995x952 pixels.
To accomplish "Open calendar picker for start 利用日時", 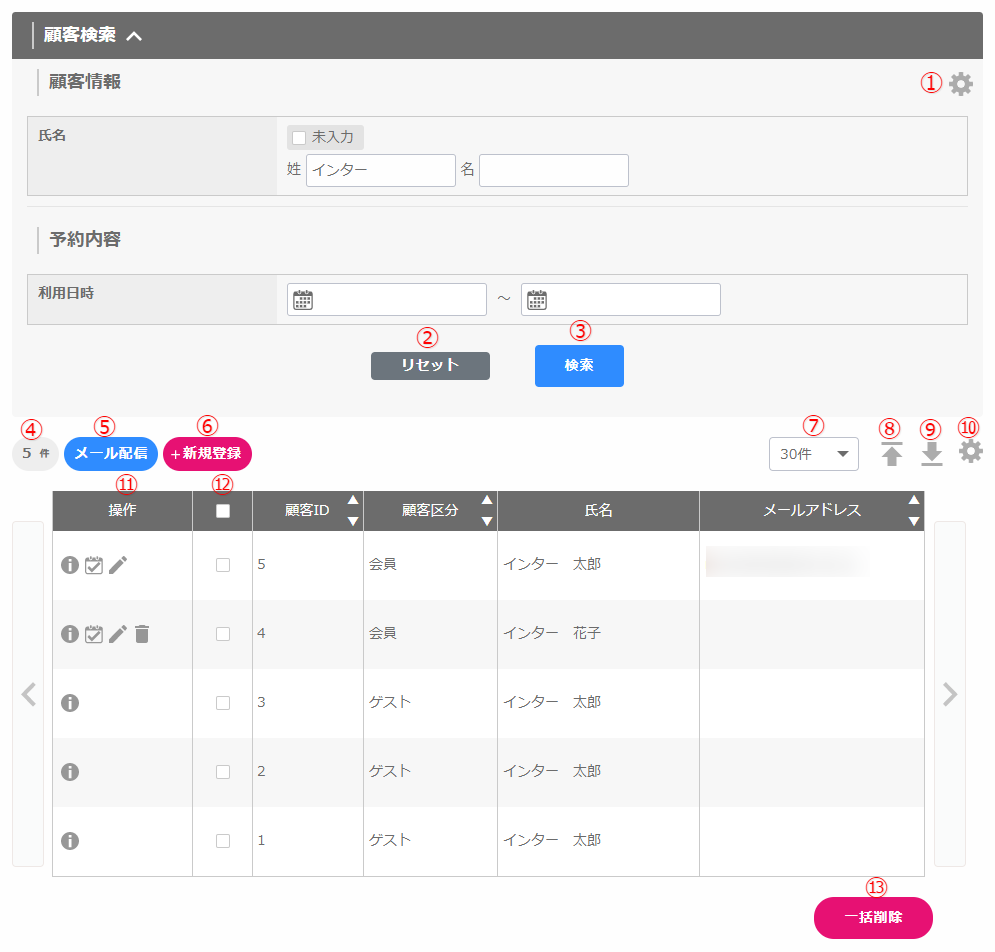I will [302, 300].
